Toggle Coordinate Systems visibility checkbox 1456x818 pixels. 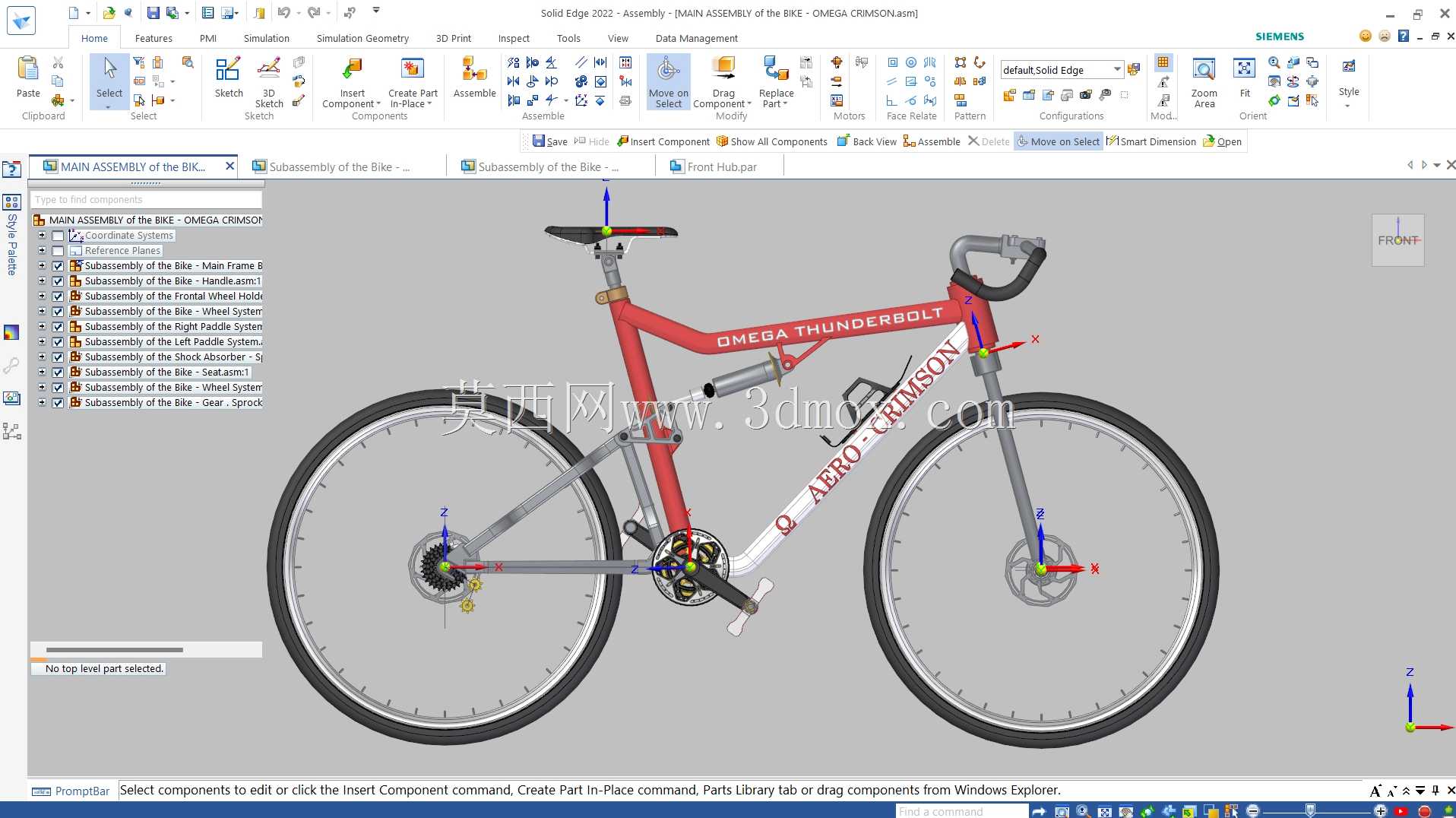pos(58,236)
